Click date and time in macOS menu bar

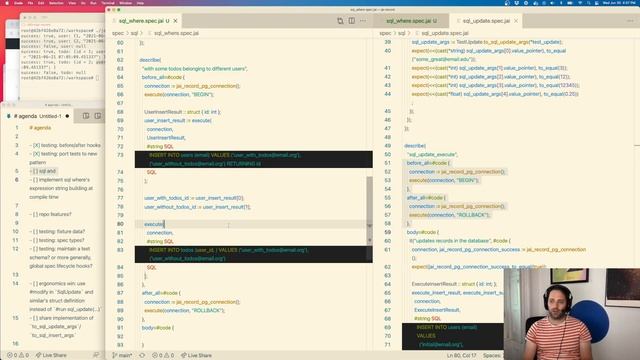(619, 3)
